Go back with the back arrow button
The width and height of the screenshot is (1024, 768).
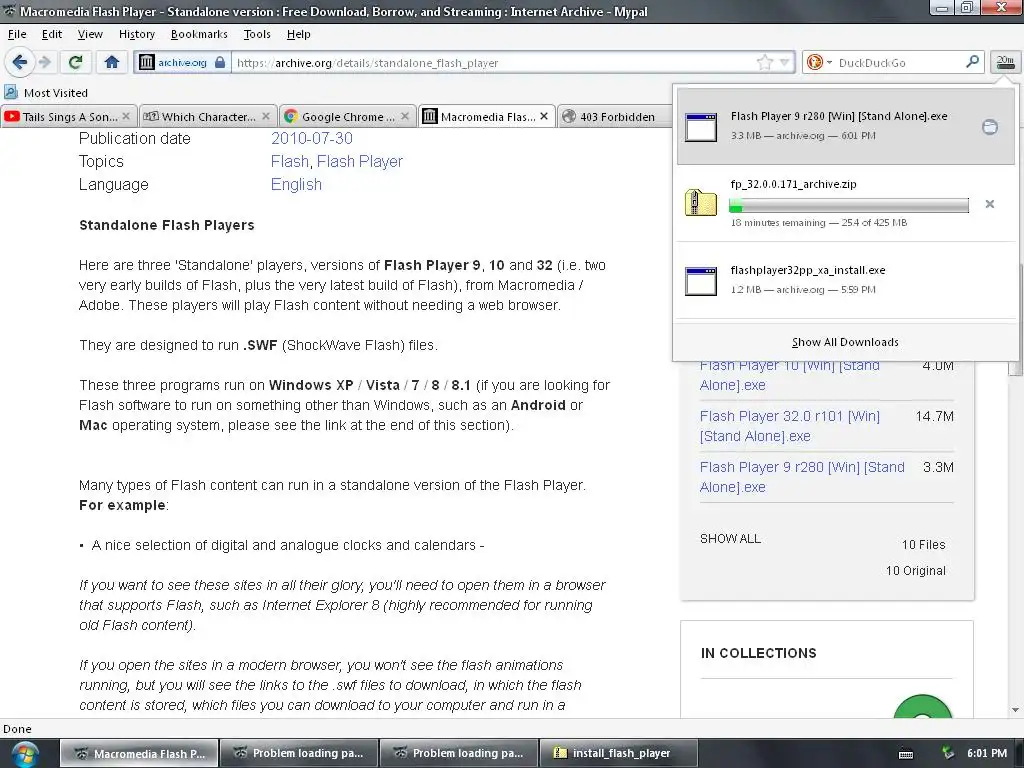pos(20,62)
